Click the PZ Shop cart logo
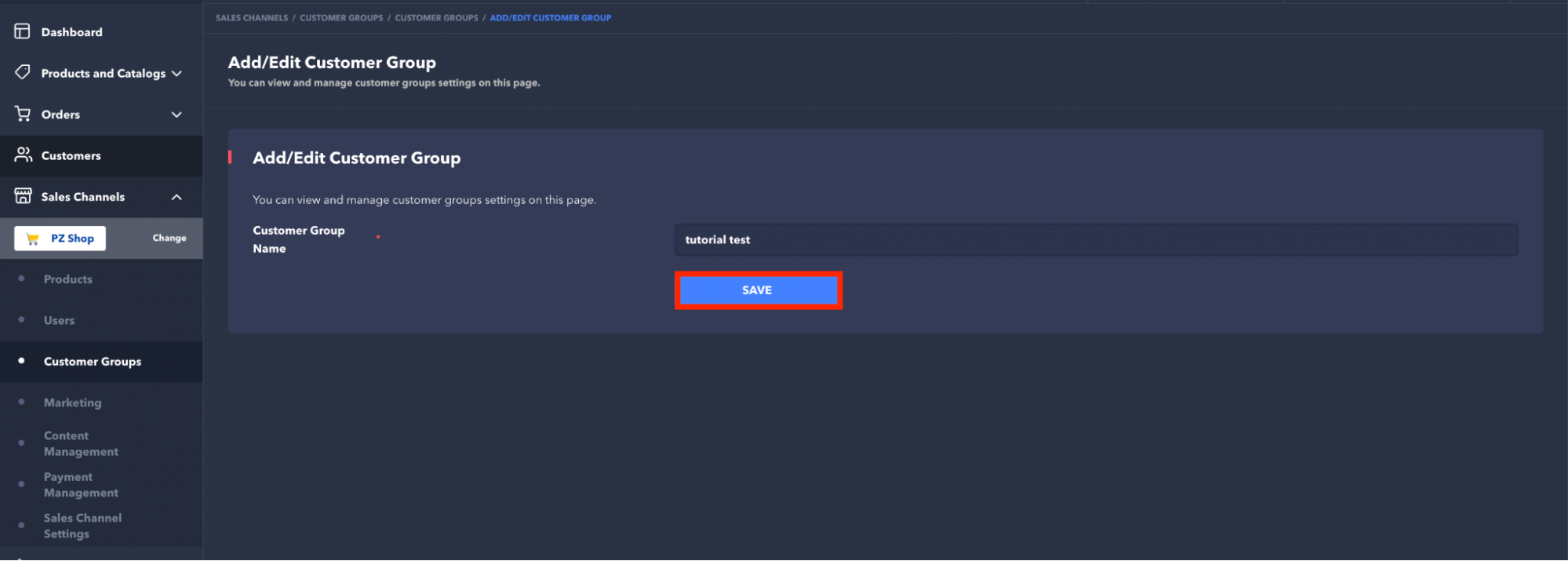Viewport: 1568px width, 561px height. [x=33, y=239]
